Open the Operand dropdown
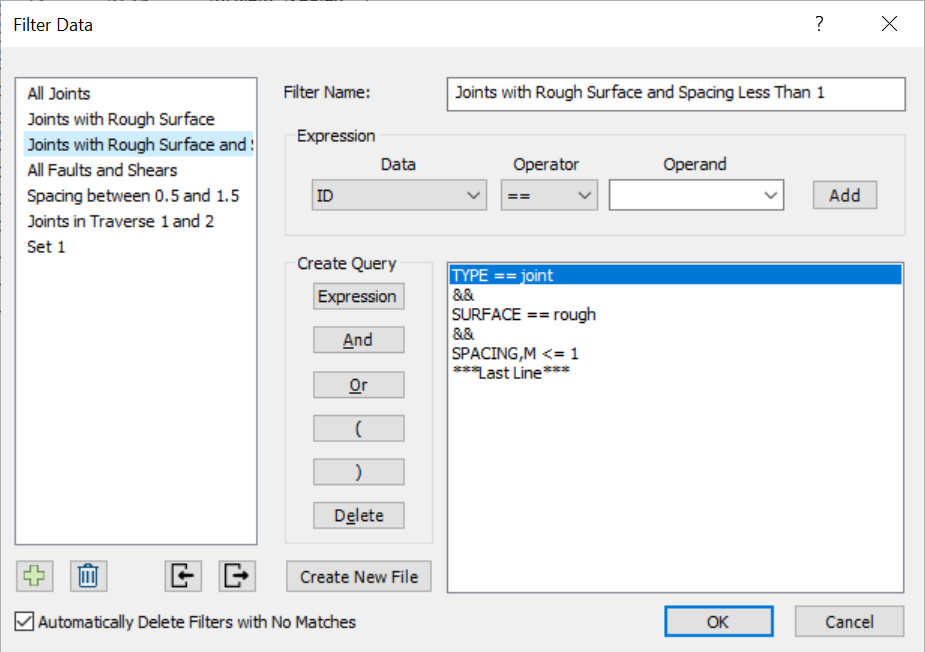925x652 pixels. pyautogui.click(x=696, y=194)
